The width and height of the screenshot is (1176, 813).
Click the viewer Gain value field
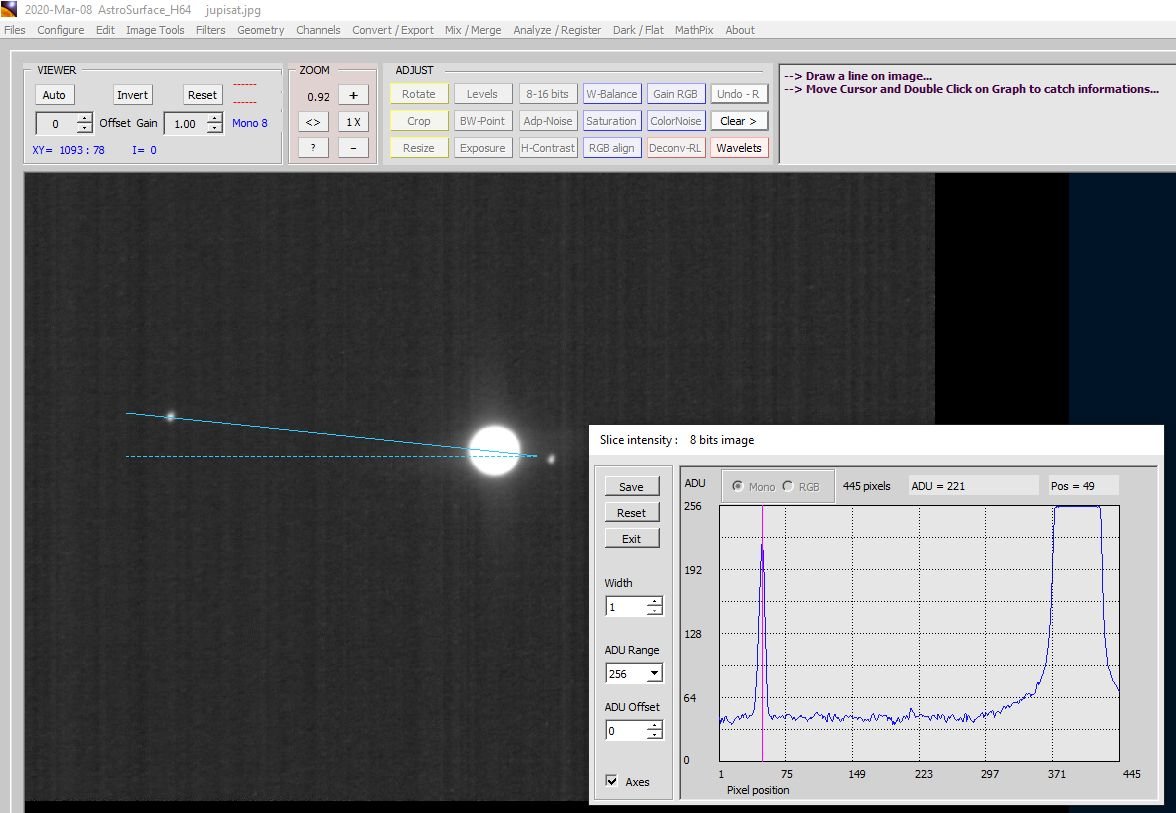click(x=184, y=124)
